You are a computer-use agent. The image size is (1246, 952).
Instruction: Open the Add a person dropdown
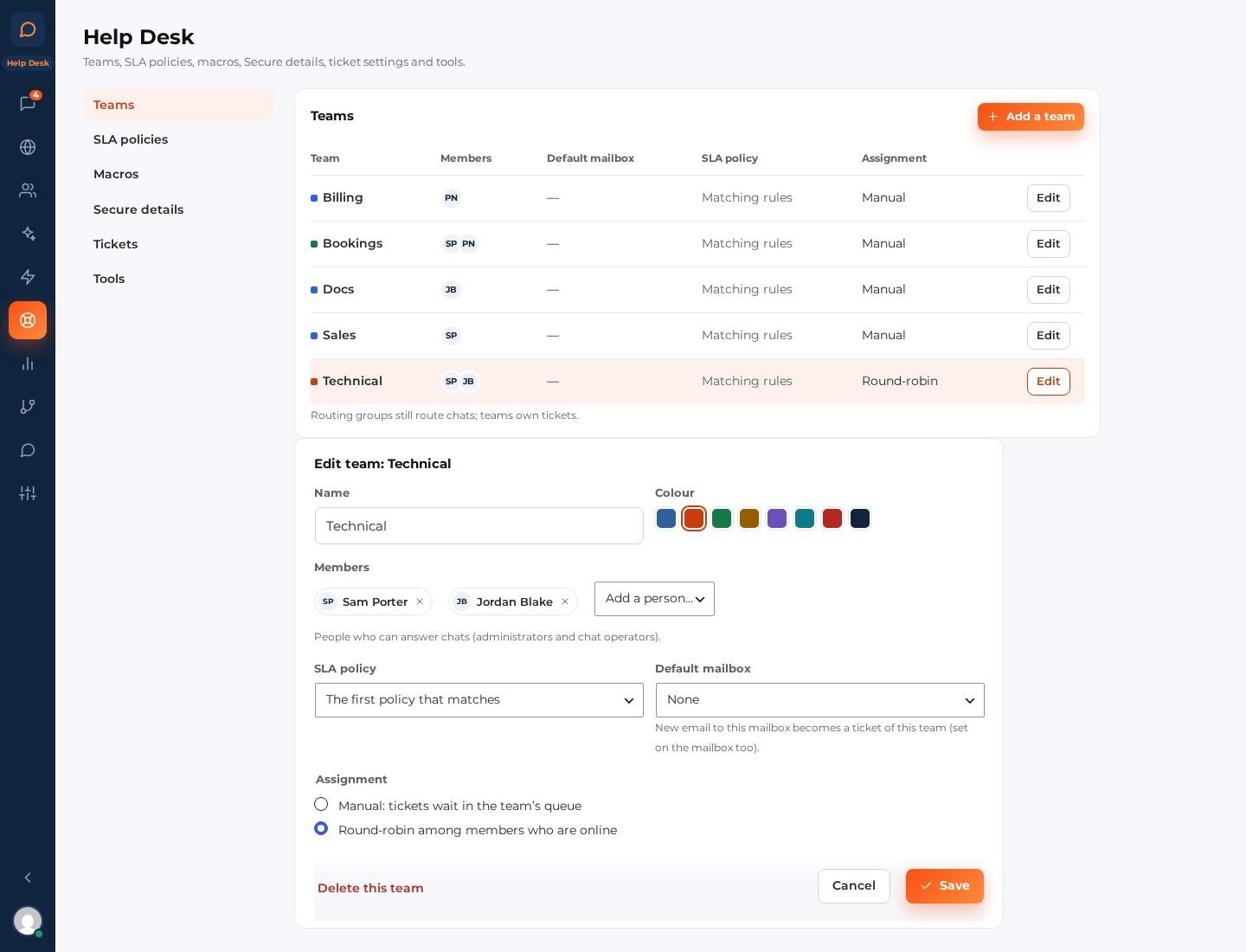(654, 599)
